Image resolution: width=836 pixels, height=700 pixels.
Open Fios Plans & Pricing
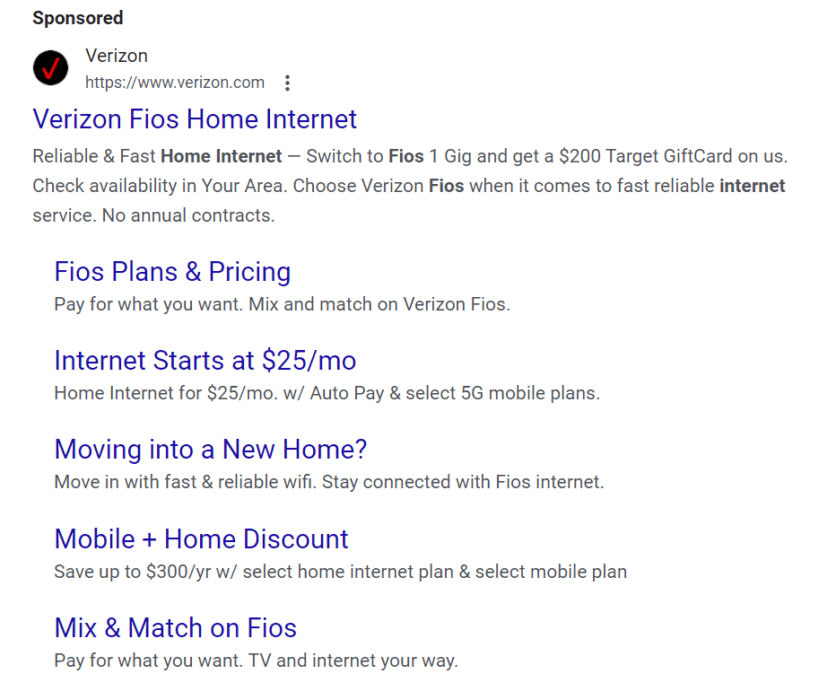pos(172,271)
